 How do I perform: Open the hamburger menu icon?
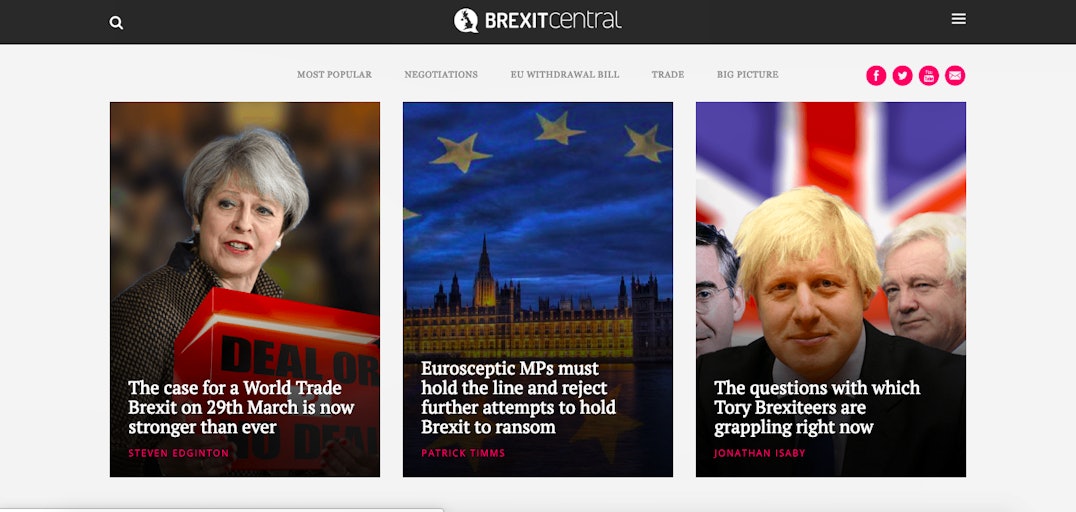[959, 19]
